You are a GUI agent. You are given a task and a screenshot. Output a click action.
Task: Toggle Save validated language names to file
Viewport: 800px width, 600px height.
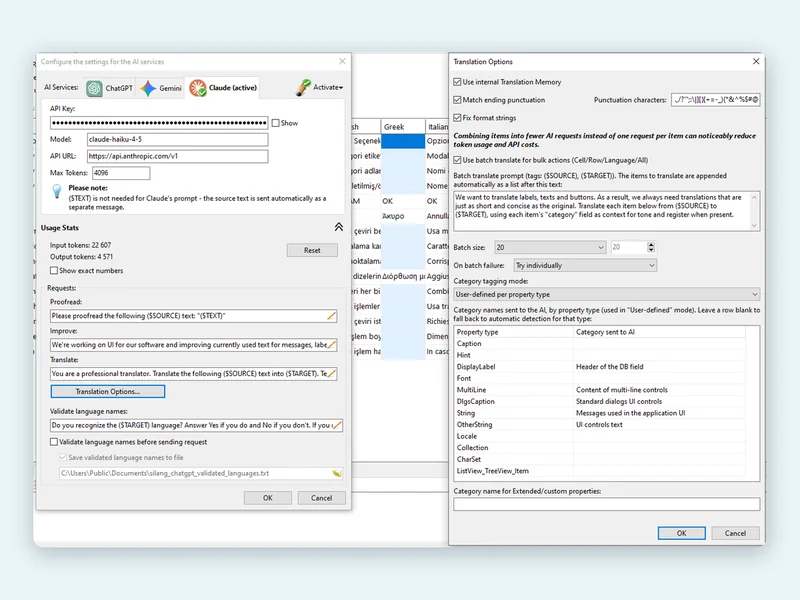click(x=63, y=458)
